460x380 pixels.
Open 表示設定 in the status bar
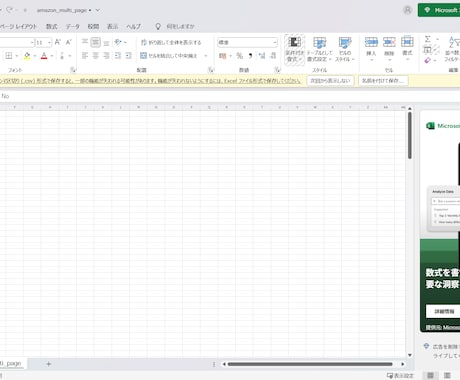[400, 376]
